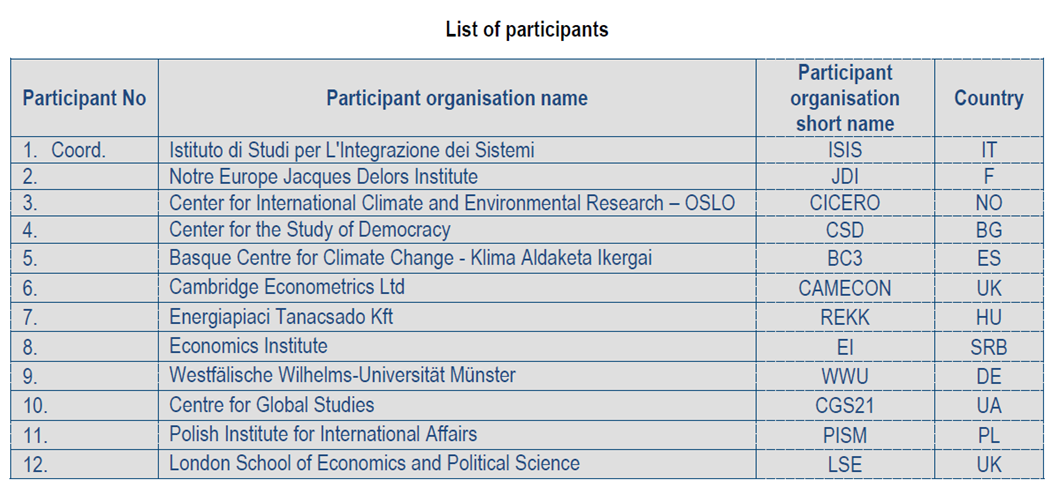The width and height of the screenshot is (1051, 486).
Task: Select the 'Notre Europe Jacques Delors Institute' cell
Action: point(323,177)
